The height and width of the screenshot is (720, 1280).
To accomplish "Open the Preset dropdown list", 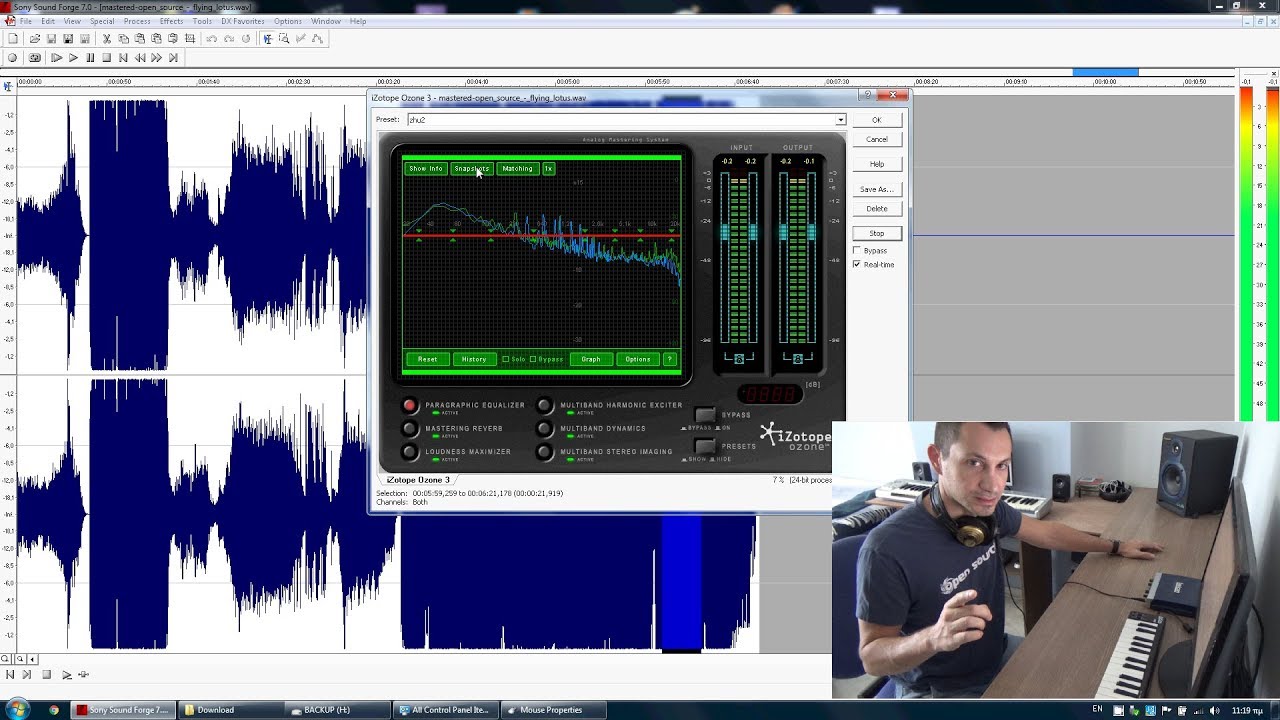I will 840,120.
